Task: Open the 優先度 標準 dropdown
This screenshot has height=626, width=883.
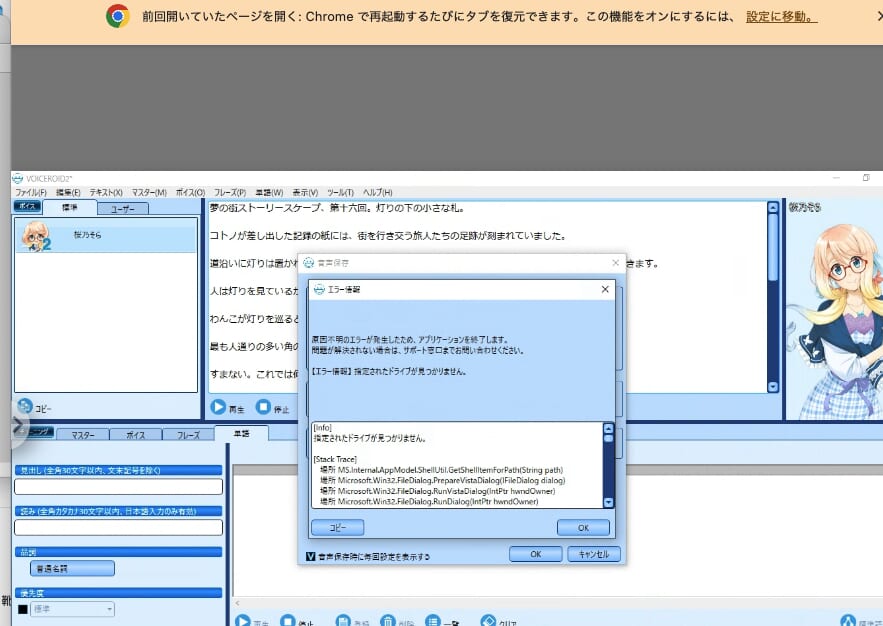Action: point(72,609)
